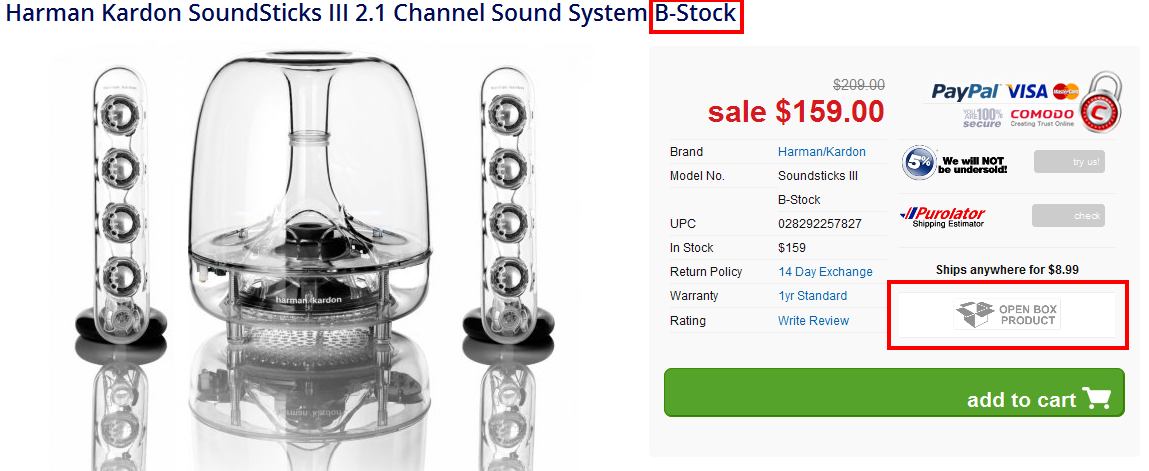Click the PayPal logo
This screenshot has height=471, width=1149.
(x=967, y=91)
